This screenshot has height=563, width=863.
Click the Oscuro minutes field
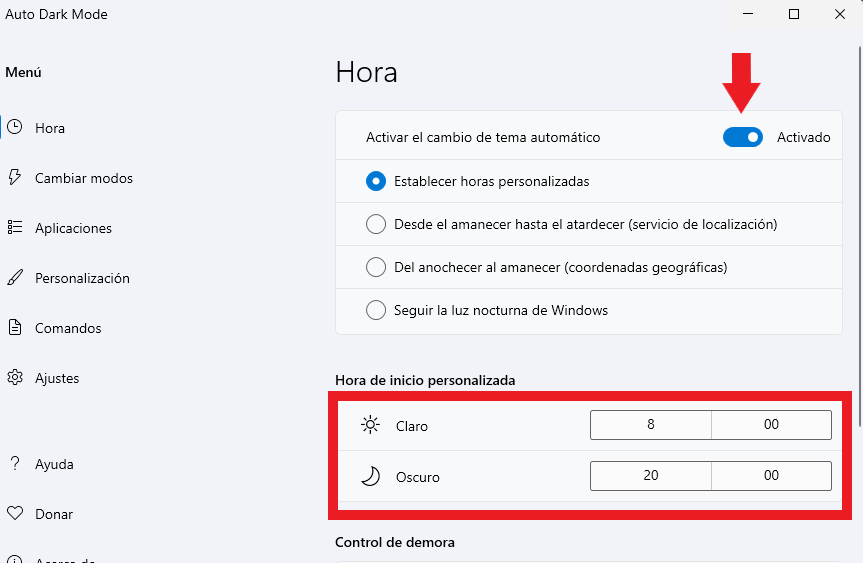[x=771, y=475]
